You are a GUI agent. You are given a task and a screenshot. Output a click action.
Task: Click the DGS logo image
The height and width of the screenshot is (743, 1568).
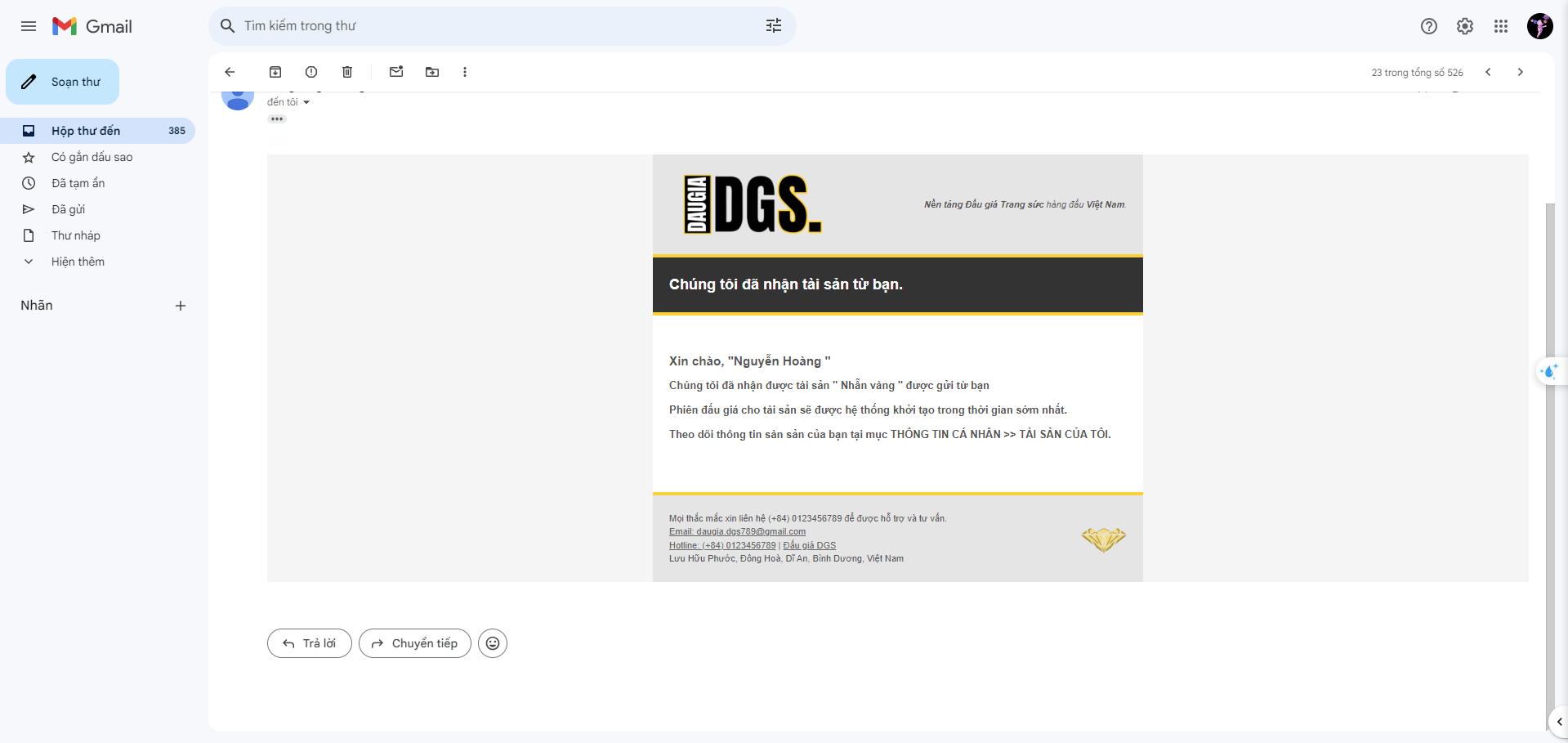pyautogui.click(x=753, y=204)
